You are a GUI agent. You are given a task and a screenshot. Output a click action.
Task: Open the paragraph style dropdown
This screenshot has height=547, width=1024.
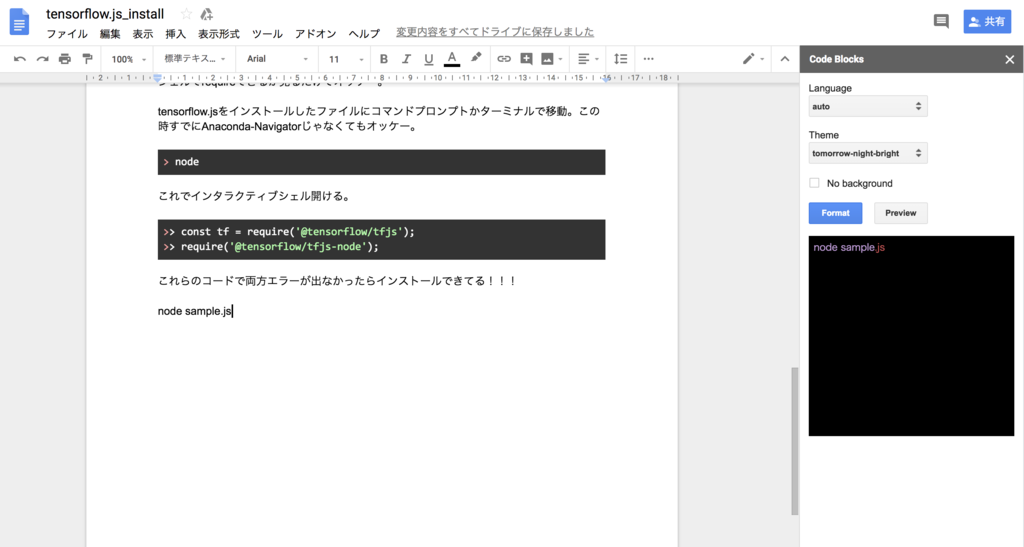coord(195,59)
